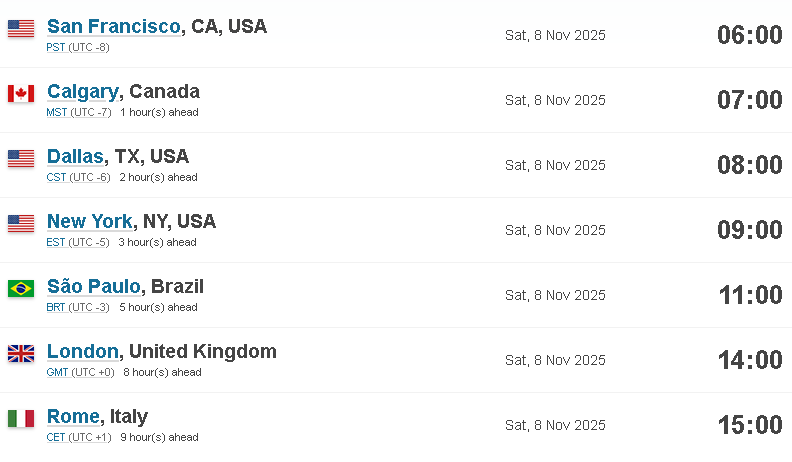Click the 15:00 time for Rome
The width and height of the screenshot is (792, 462).
coord(750,425)
